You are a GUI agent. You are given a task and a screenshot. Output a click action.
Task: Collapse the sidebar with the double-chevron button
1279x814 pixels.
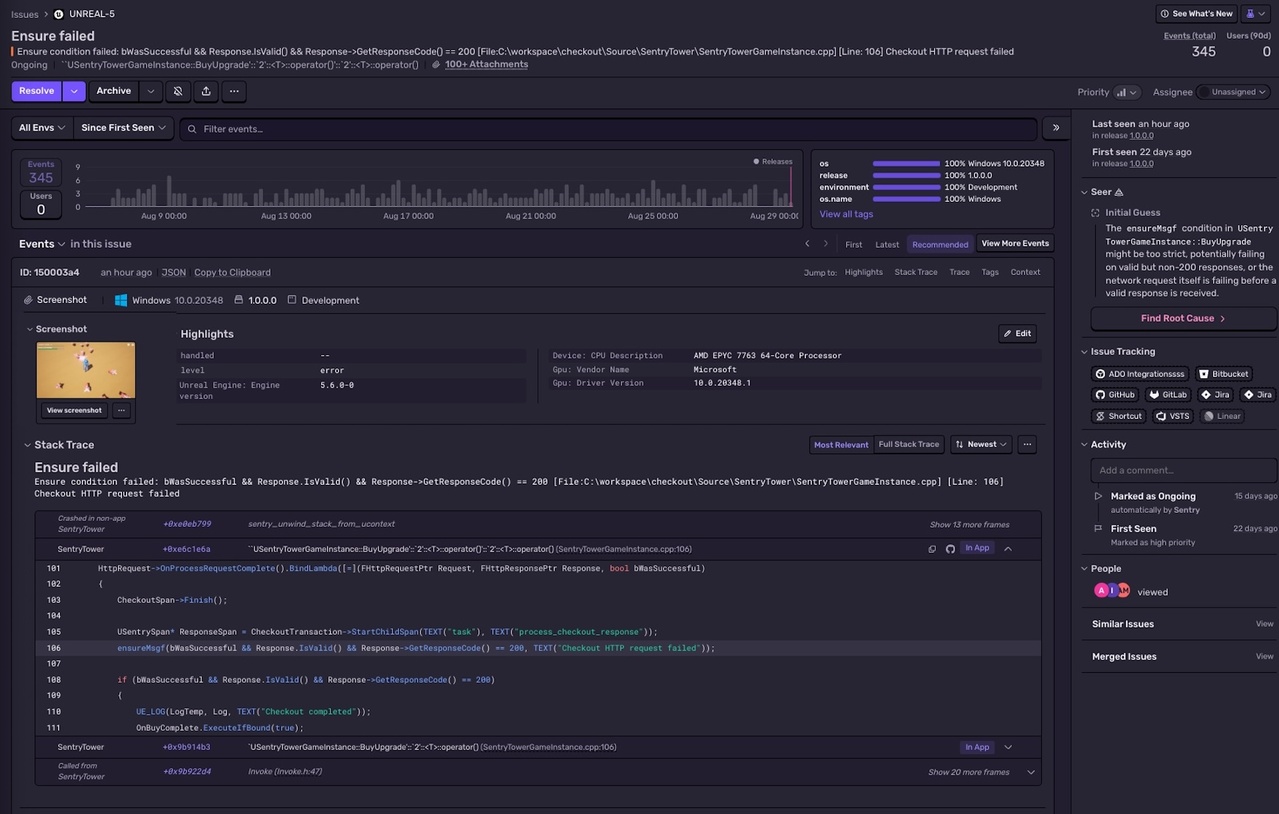(x=1055, y=128)
